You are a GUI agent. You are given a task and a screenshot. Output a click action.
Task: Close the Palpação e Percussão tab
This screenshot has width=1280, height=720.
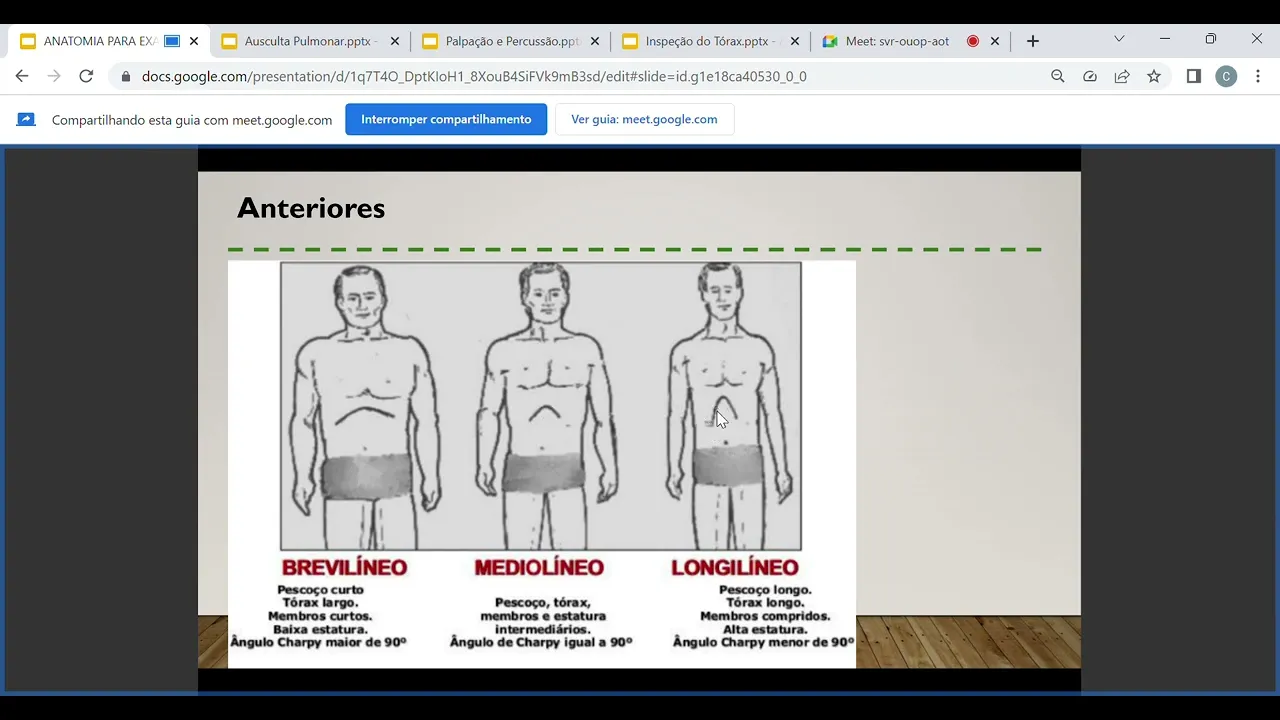tap(594, 41)
